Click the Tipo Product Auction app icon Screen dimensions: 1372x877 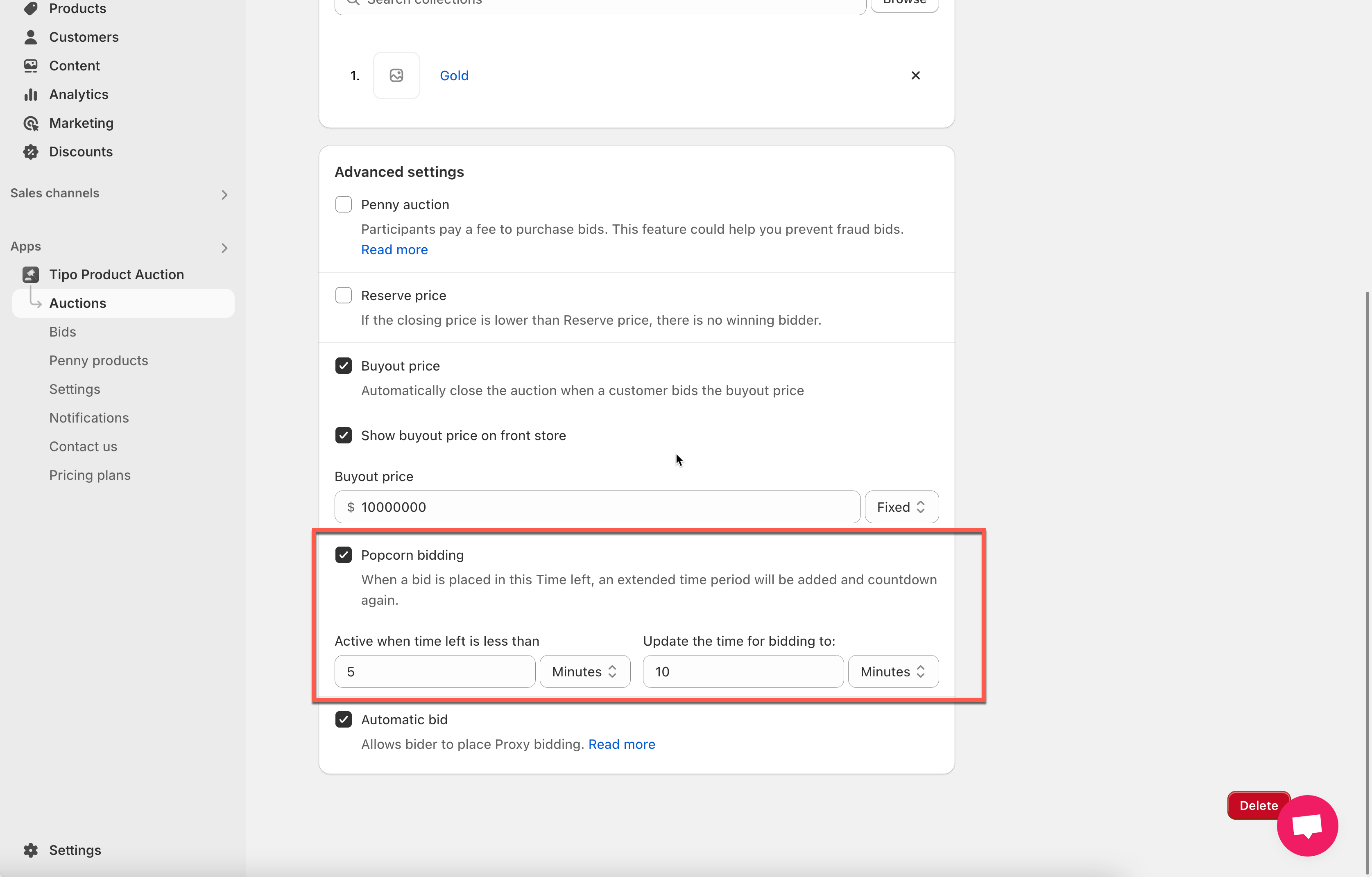click(x=31, y=274)
